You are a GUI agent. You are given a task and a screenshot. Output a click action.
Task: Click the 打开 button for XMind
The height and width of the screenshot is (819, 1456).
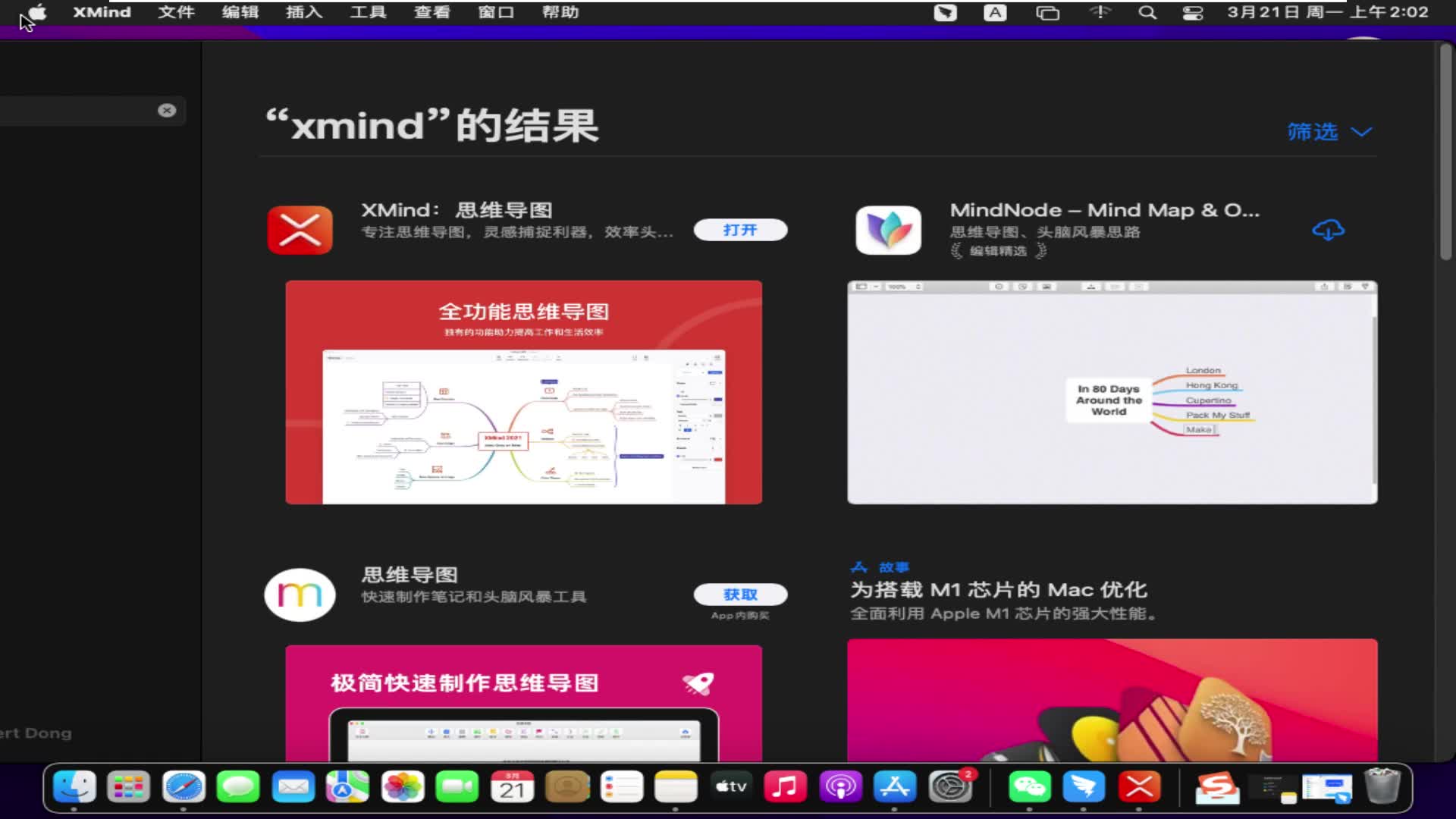pyautogui.click(x=739, y=230)
